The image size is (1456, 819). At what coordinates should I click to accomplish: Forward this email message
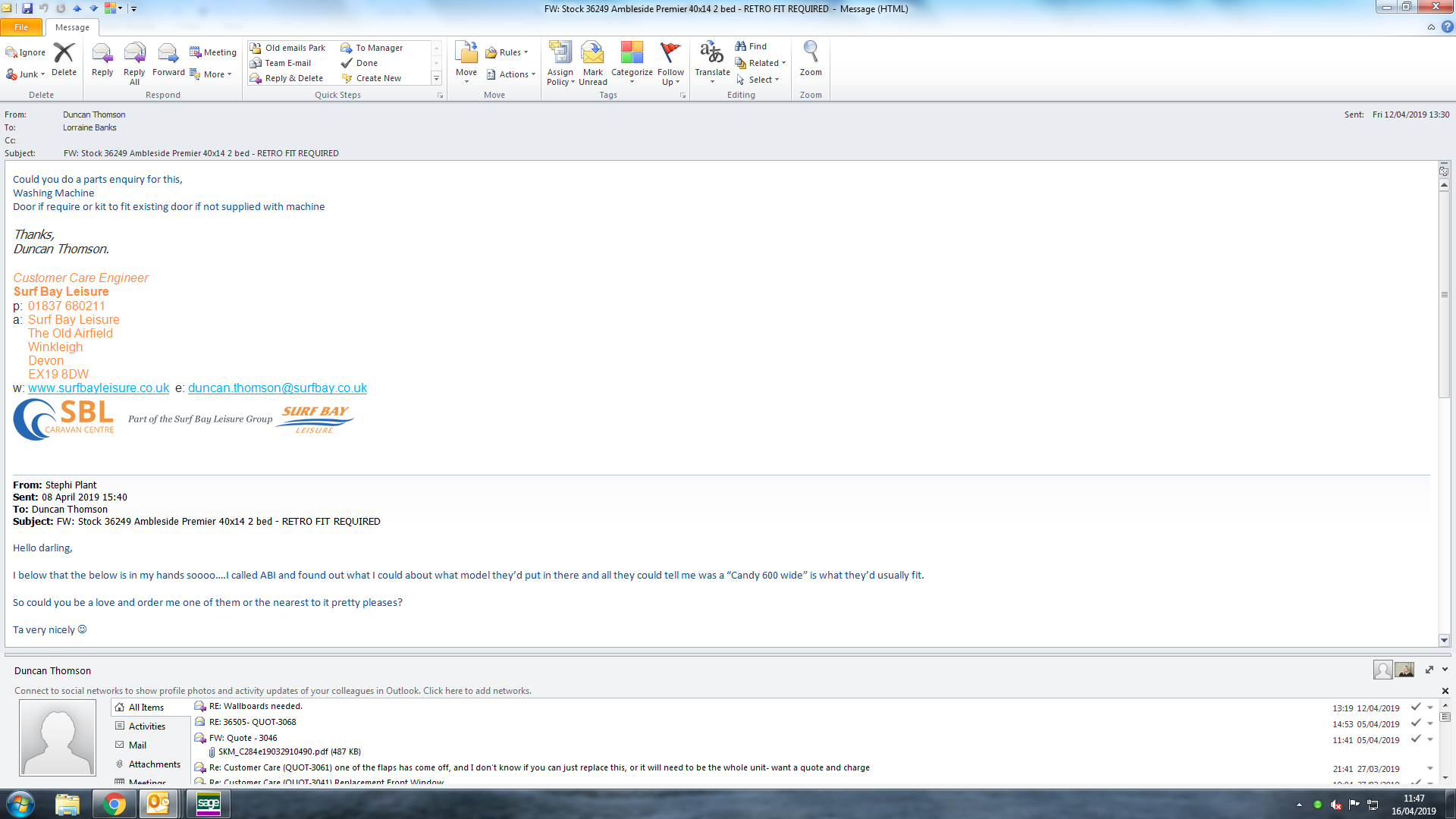[168, 55]
